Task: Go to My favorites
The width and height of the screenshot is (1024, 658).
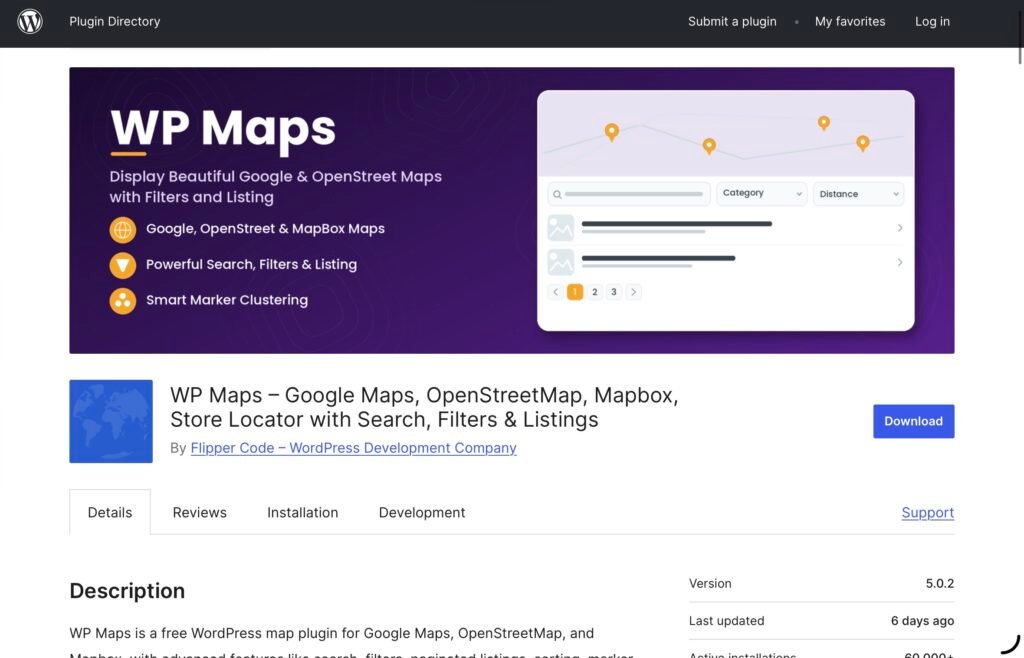Action: (x=850, y=22)
